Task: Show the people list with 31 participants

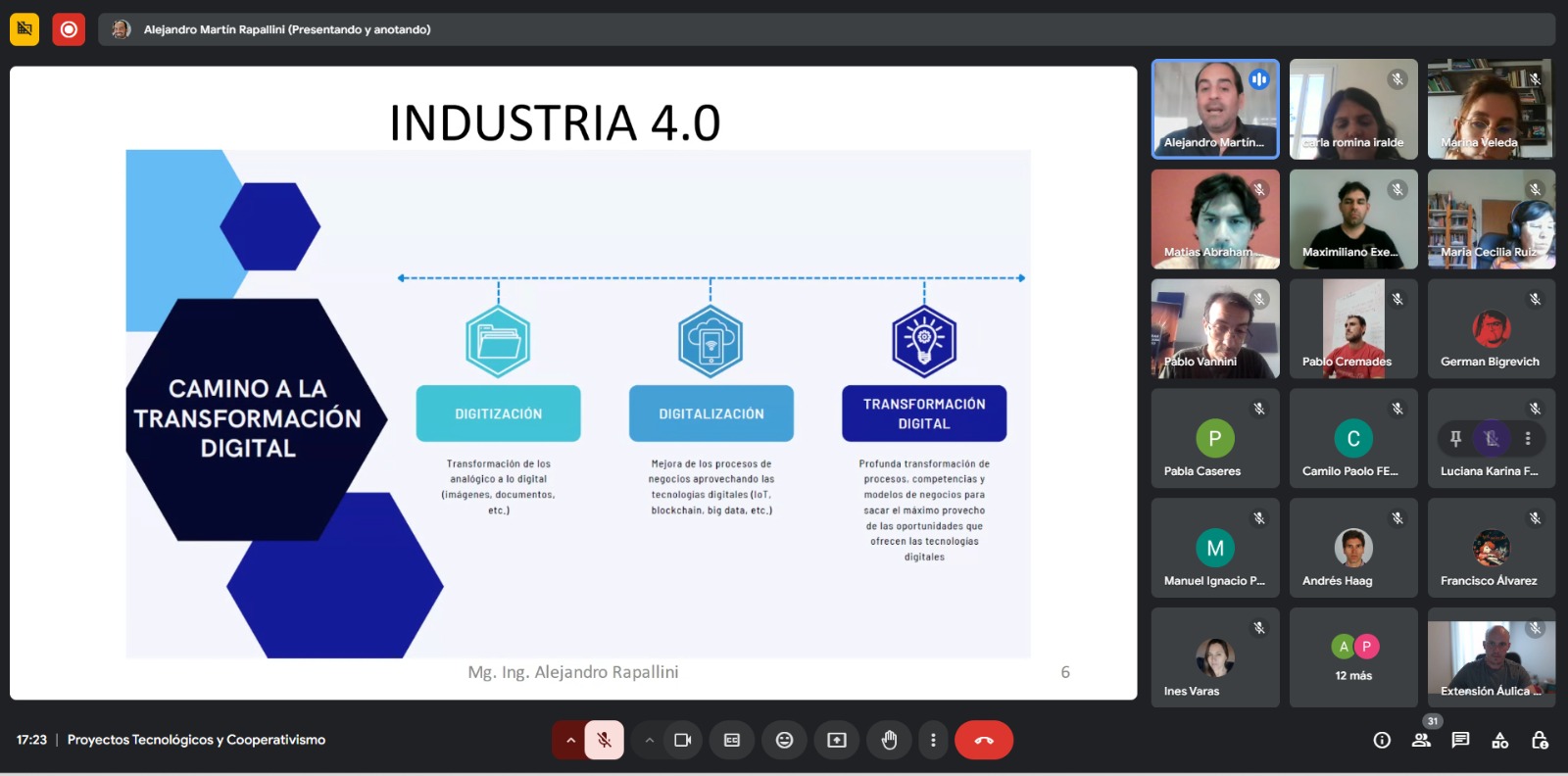Action: point(1421,740)
